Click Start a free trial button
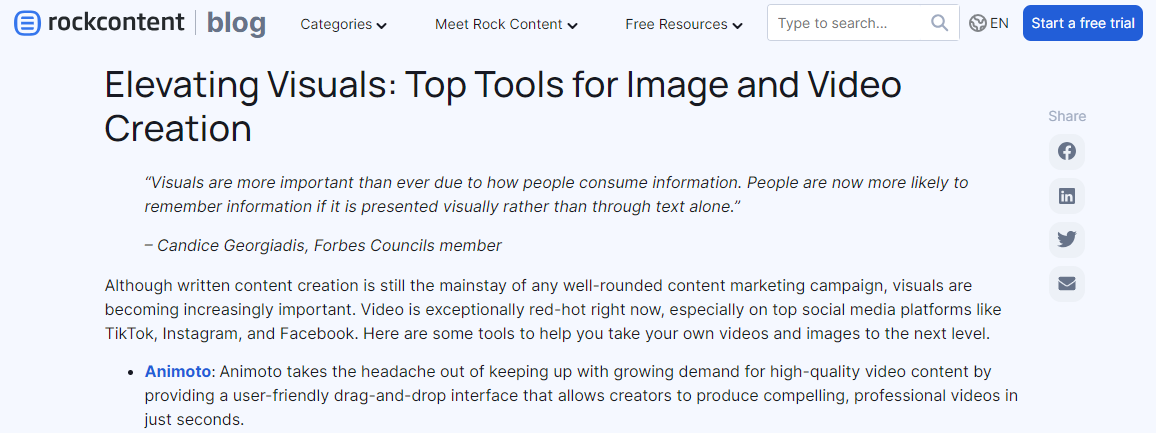This screenshot has height=433, width=1156. point(1083,23)
